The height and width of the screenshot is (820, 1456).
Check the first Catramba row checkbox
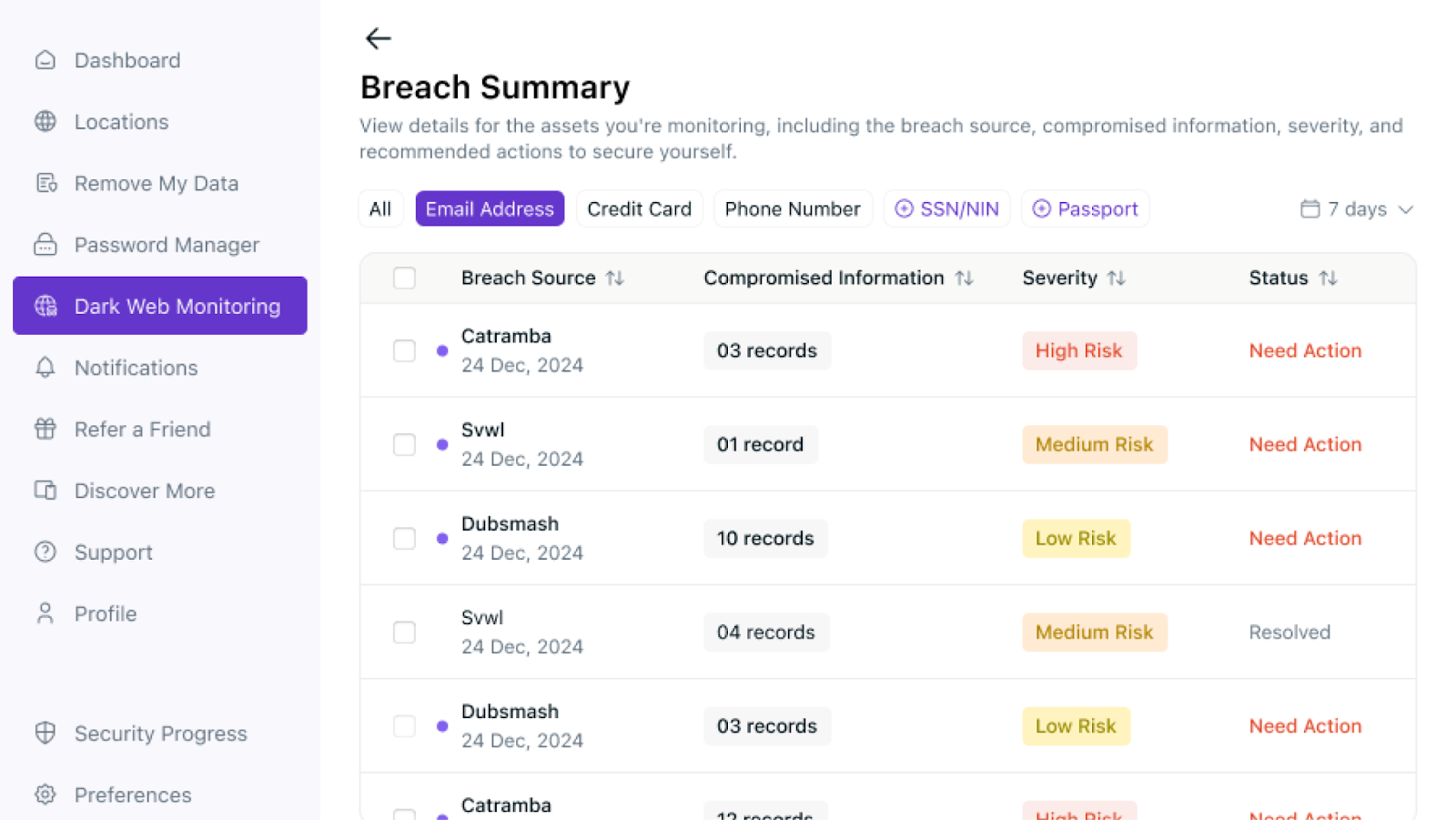tap(404, 350)
